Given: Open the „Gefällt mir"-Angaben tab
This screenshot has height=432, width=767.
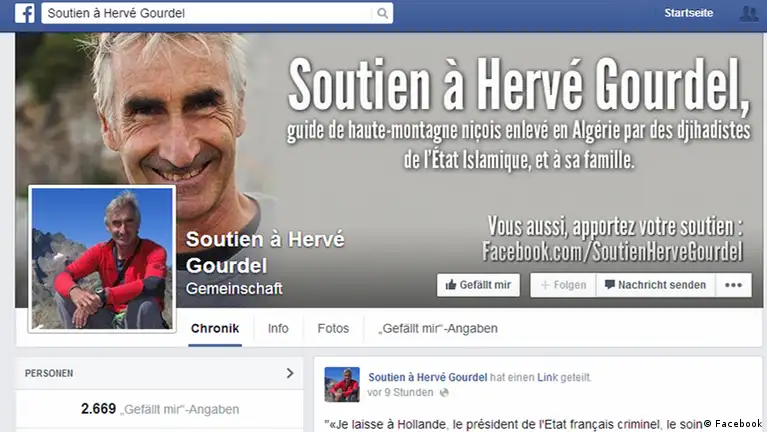Looking at the screenshot, I should click(x=437, y=328).
